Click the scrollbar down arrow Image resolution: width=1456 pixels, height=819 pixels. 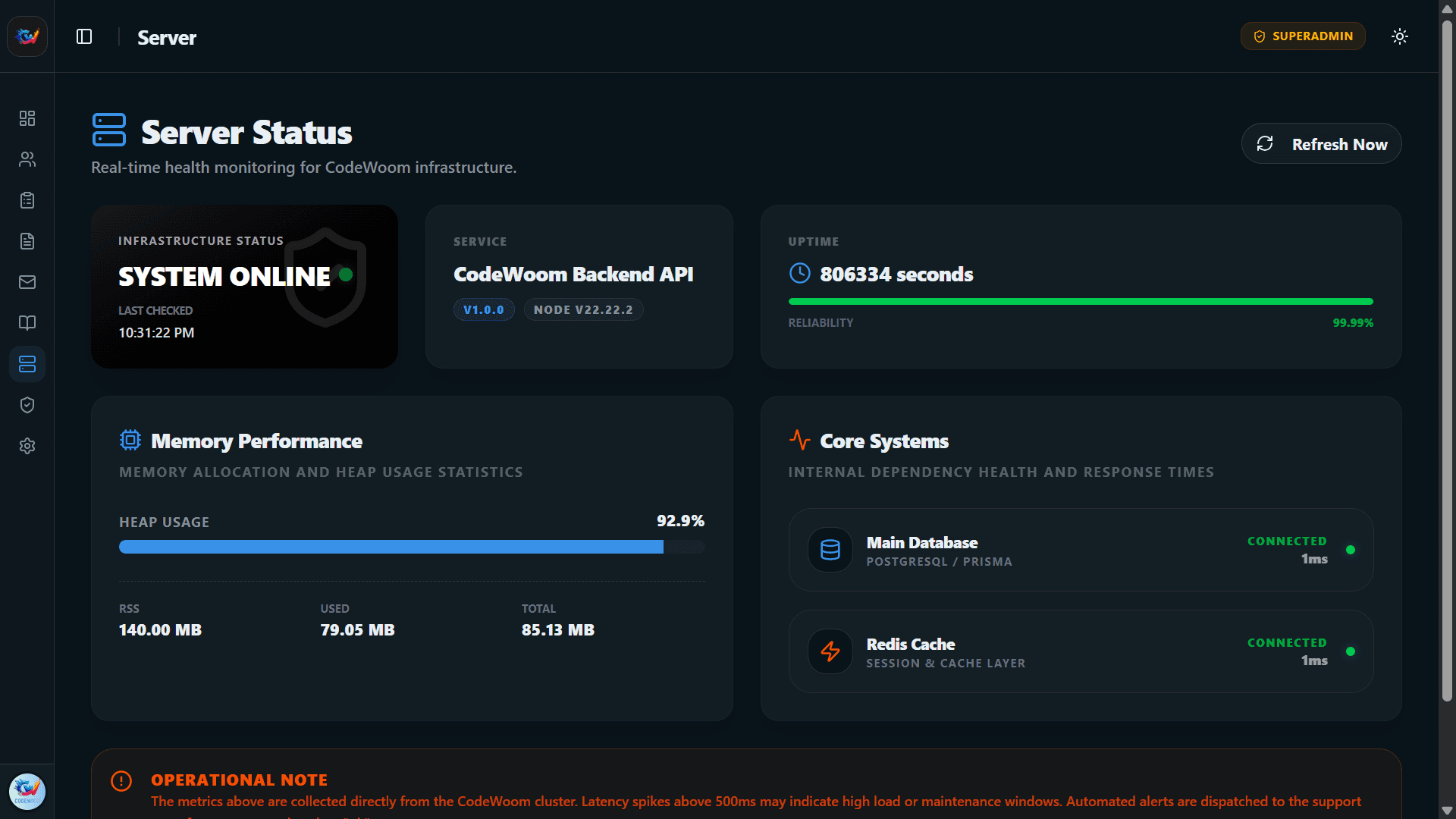1447,811
